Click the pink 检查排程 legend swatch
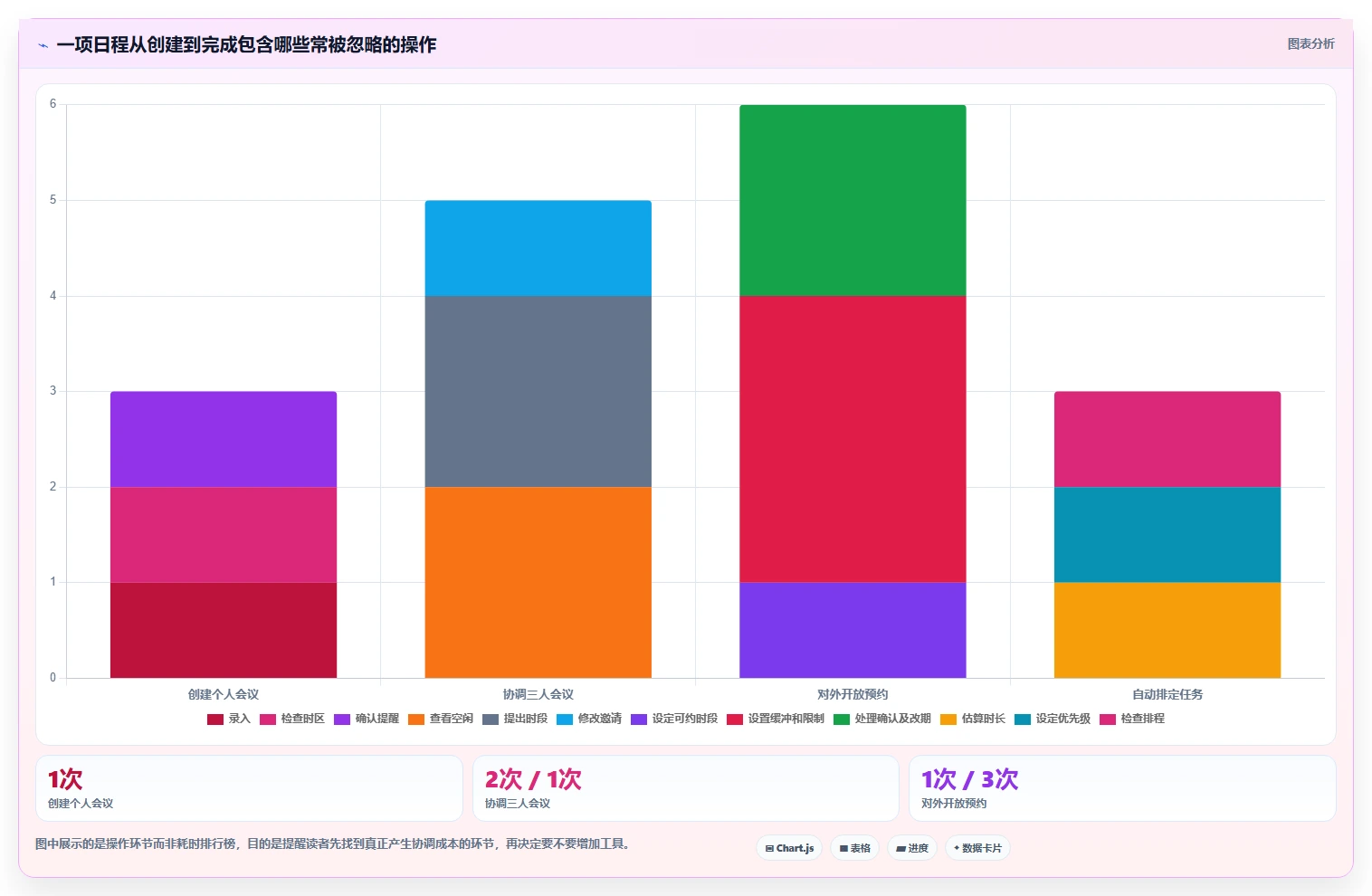 (x=1108, y=720)
